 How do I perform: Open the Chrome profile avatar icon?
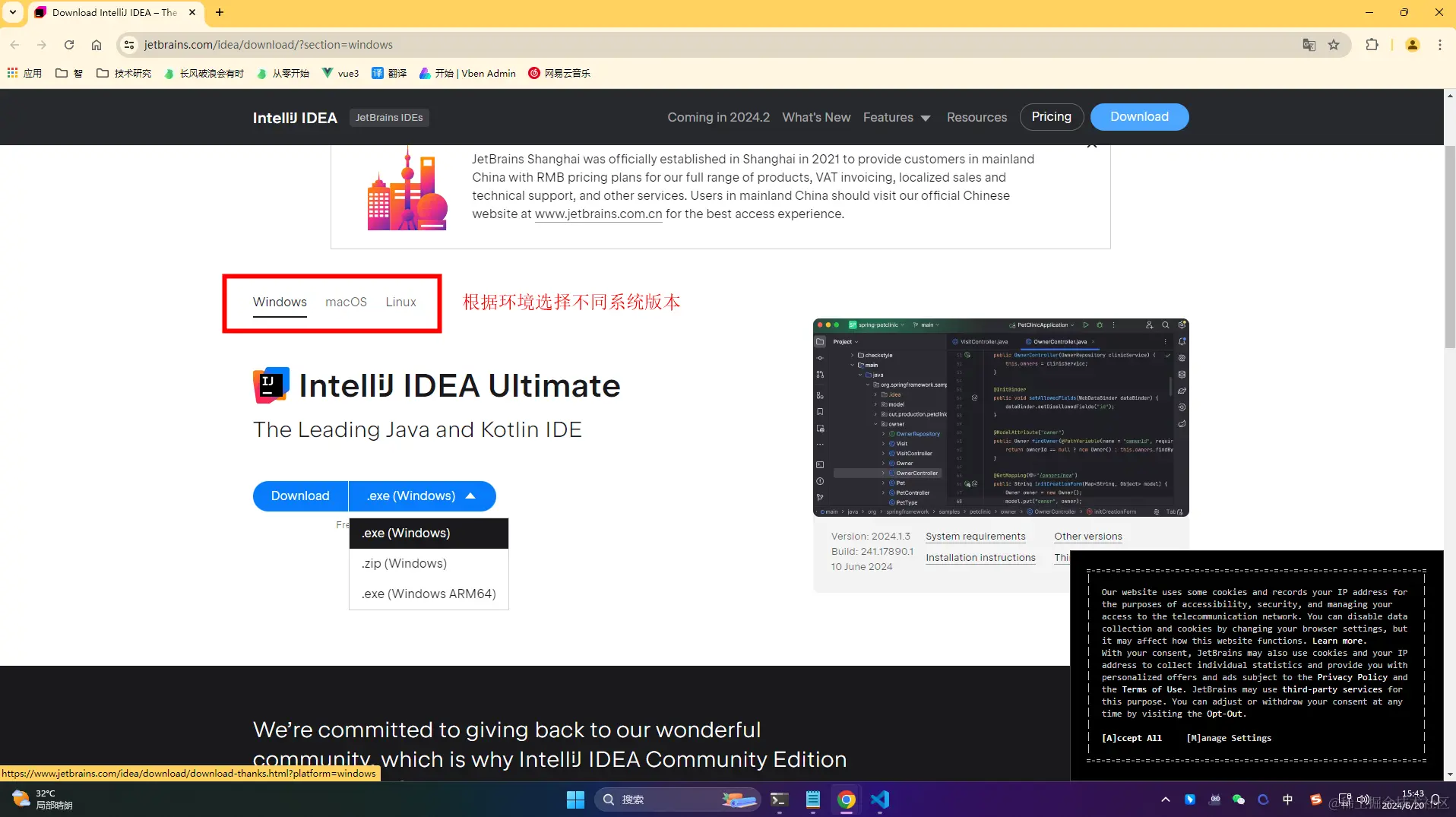point(1413,45)
